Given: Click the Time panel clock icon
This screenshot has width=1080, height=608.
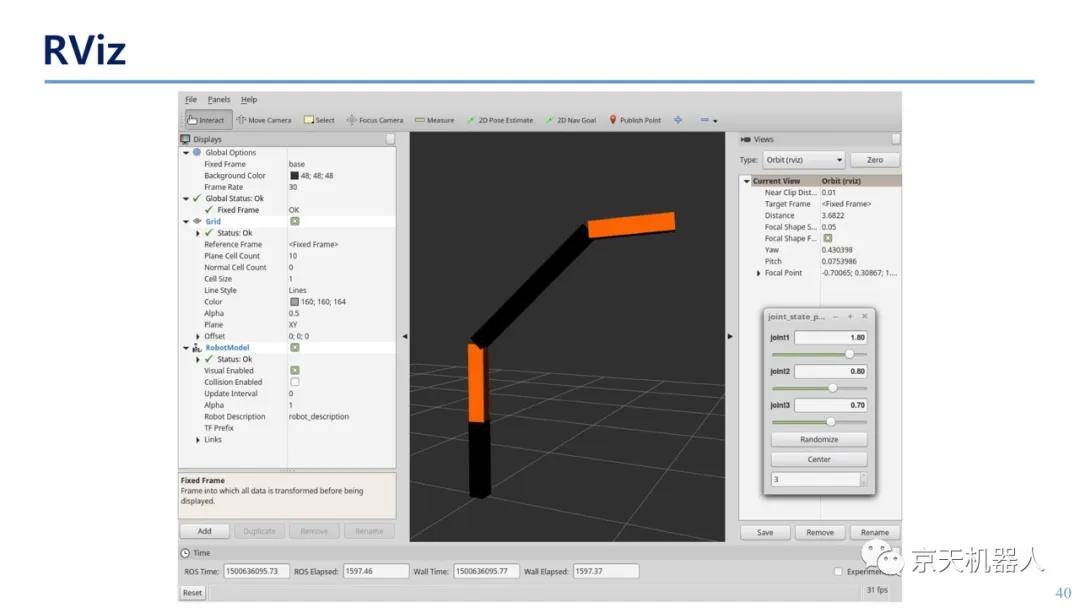Looking at the screenshot, I should [x=185, y=553].
